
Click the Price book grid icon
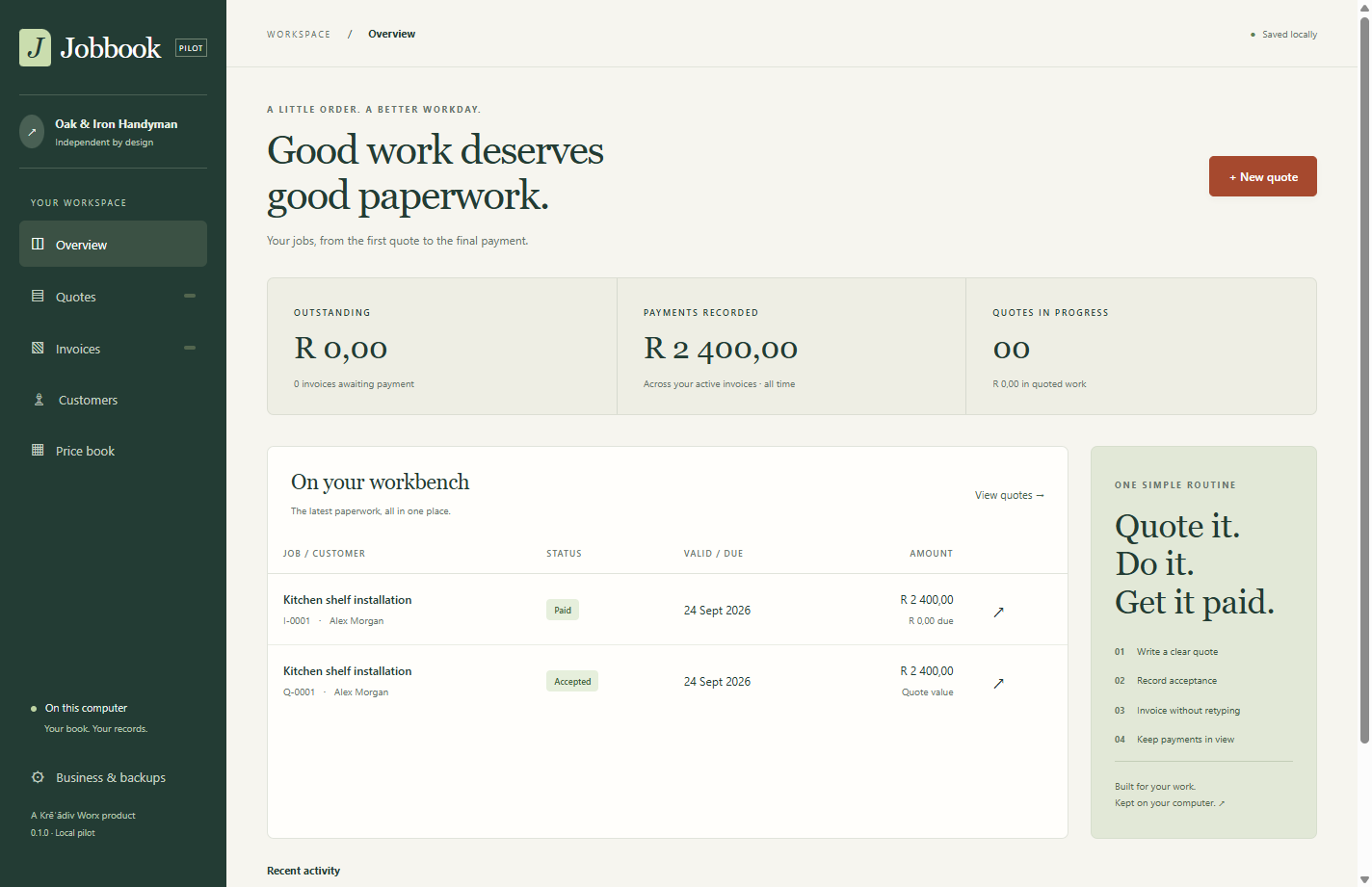pyautogui.click(x=38, y=450)
